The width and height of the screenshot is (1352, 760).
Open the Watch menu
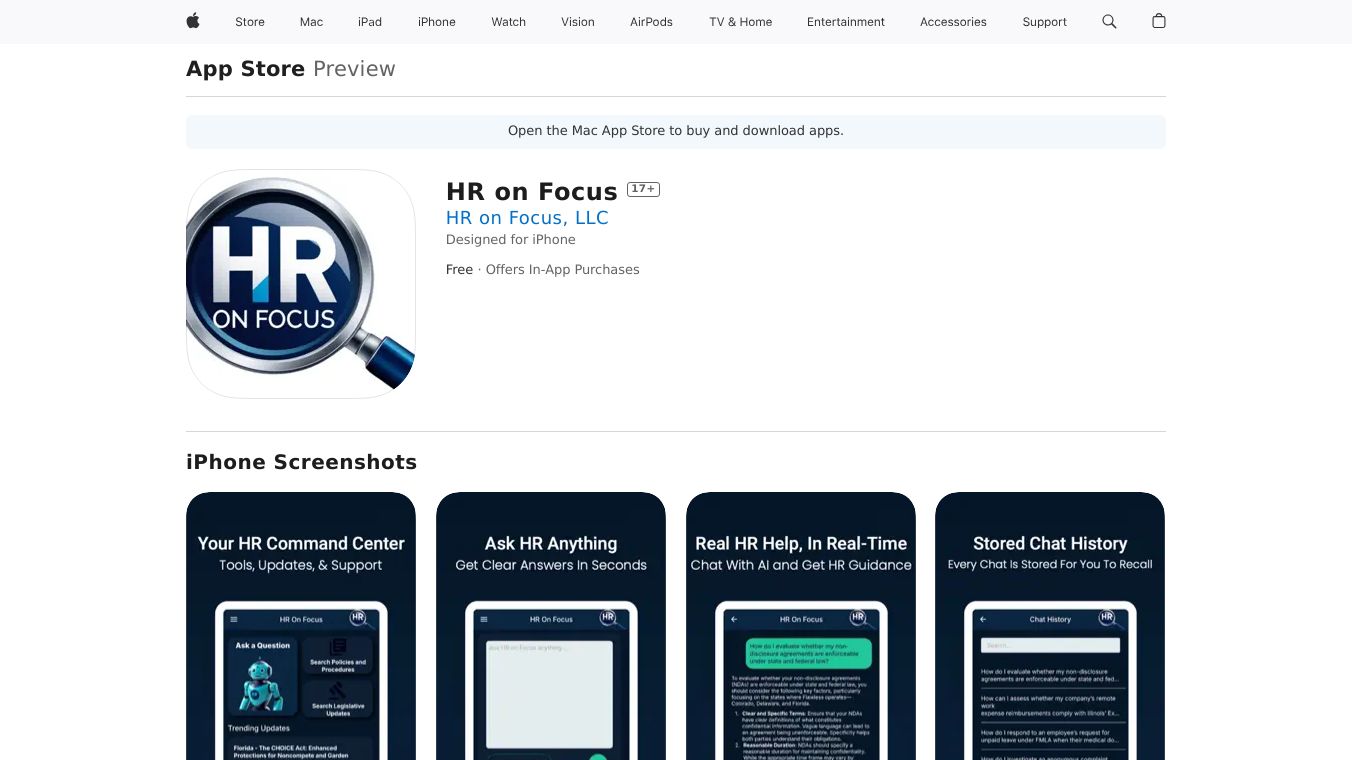(509, 22)
